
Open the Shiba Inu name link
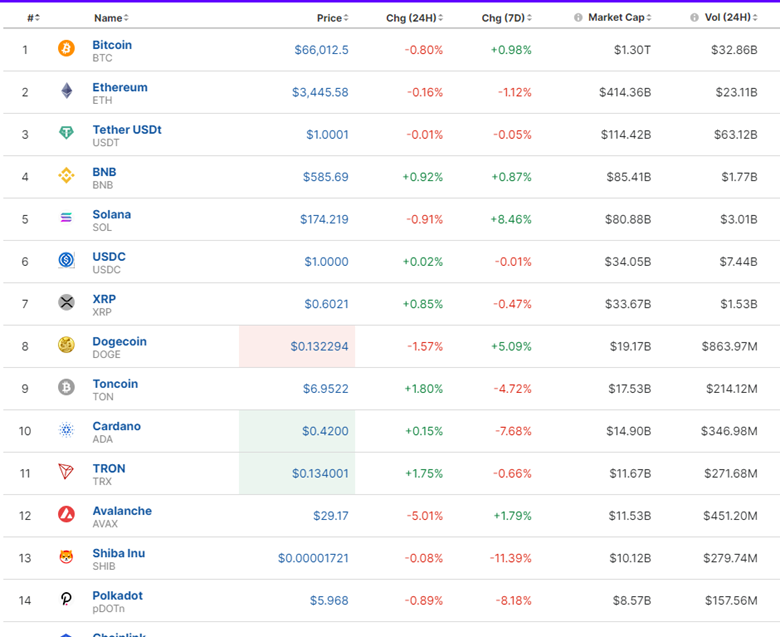point(118,553)
